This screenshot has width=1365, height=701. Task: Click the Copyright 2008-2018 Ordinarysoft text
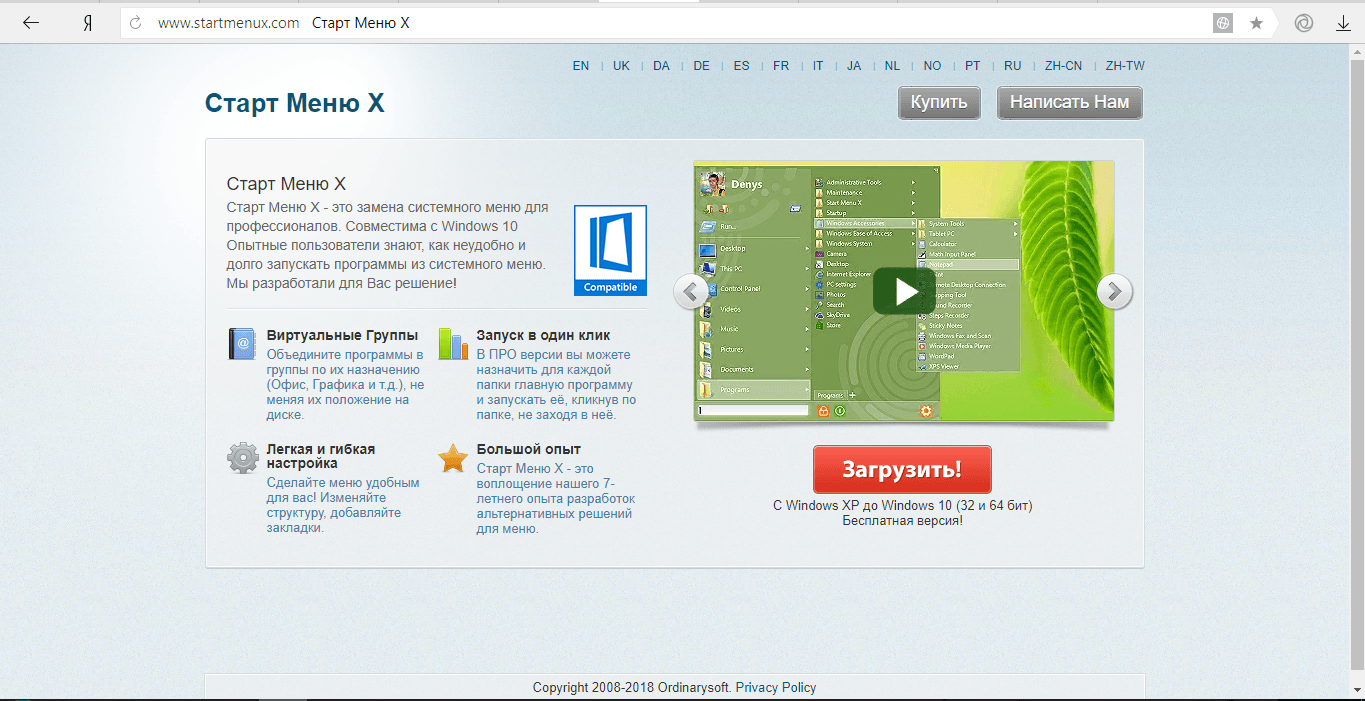[632, 687]
